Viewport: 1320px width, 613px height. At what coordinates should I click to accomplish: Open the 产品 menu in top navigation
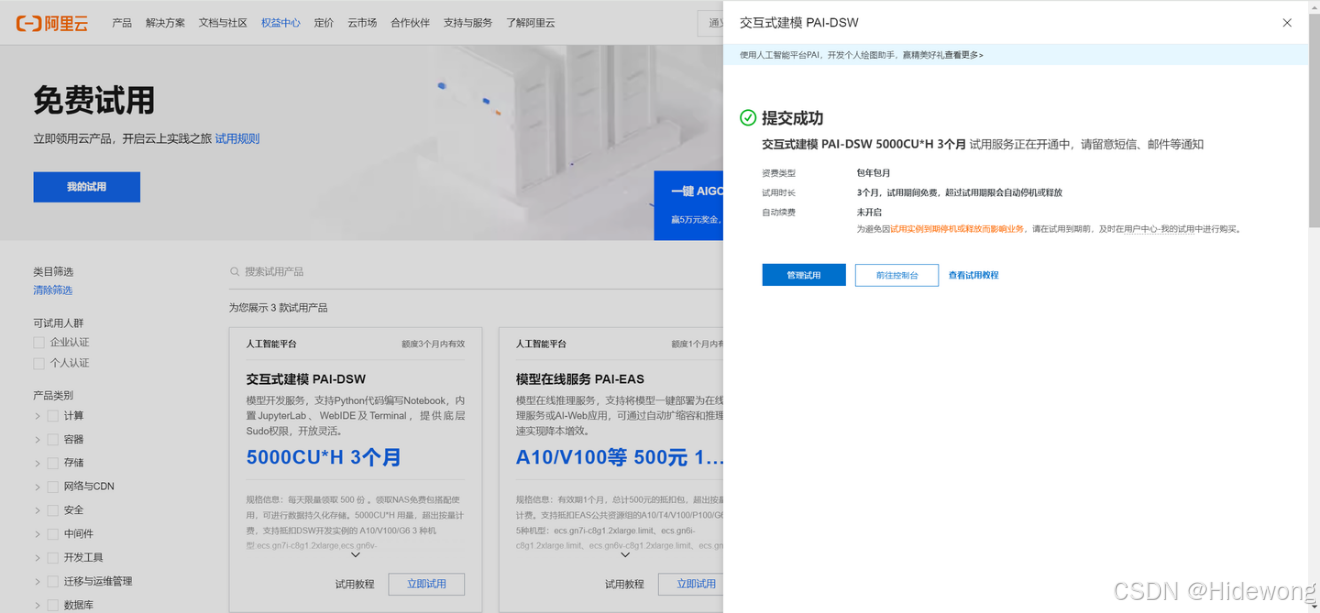[x=122, y=23]
